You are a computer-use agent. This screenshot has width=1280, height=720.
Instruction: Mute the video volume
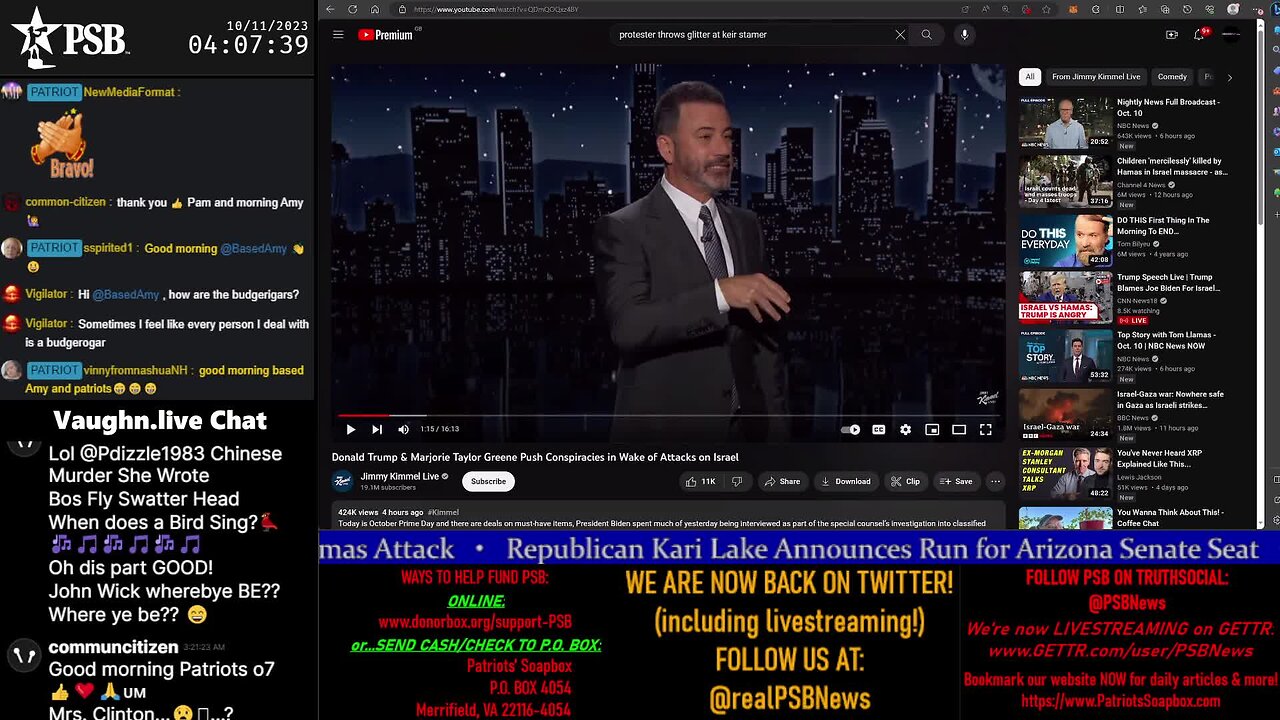(x=403, y=429)
